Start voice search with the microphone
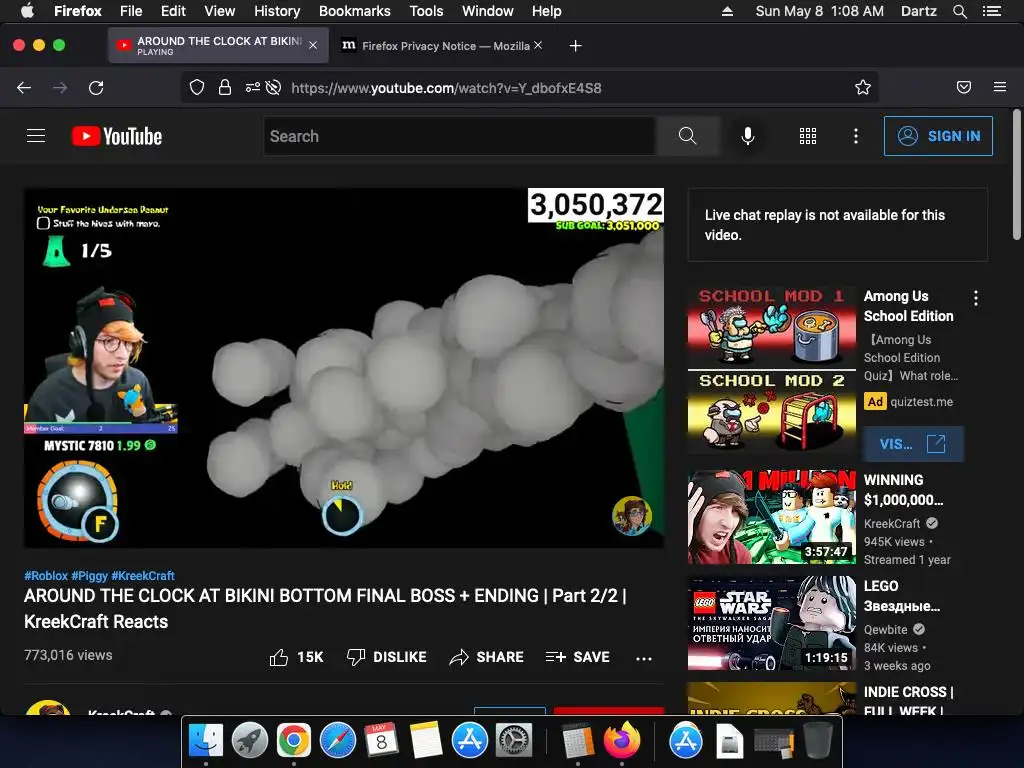The height and width of the screenshot is (768, 1024). (748, 136)
